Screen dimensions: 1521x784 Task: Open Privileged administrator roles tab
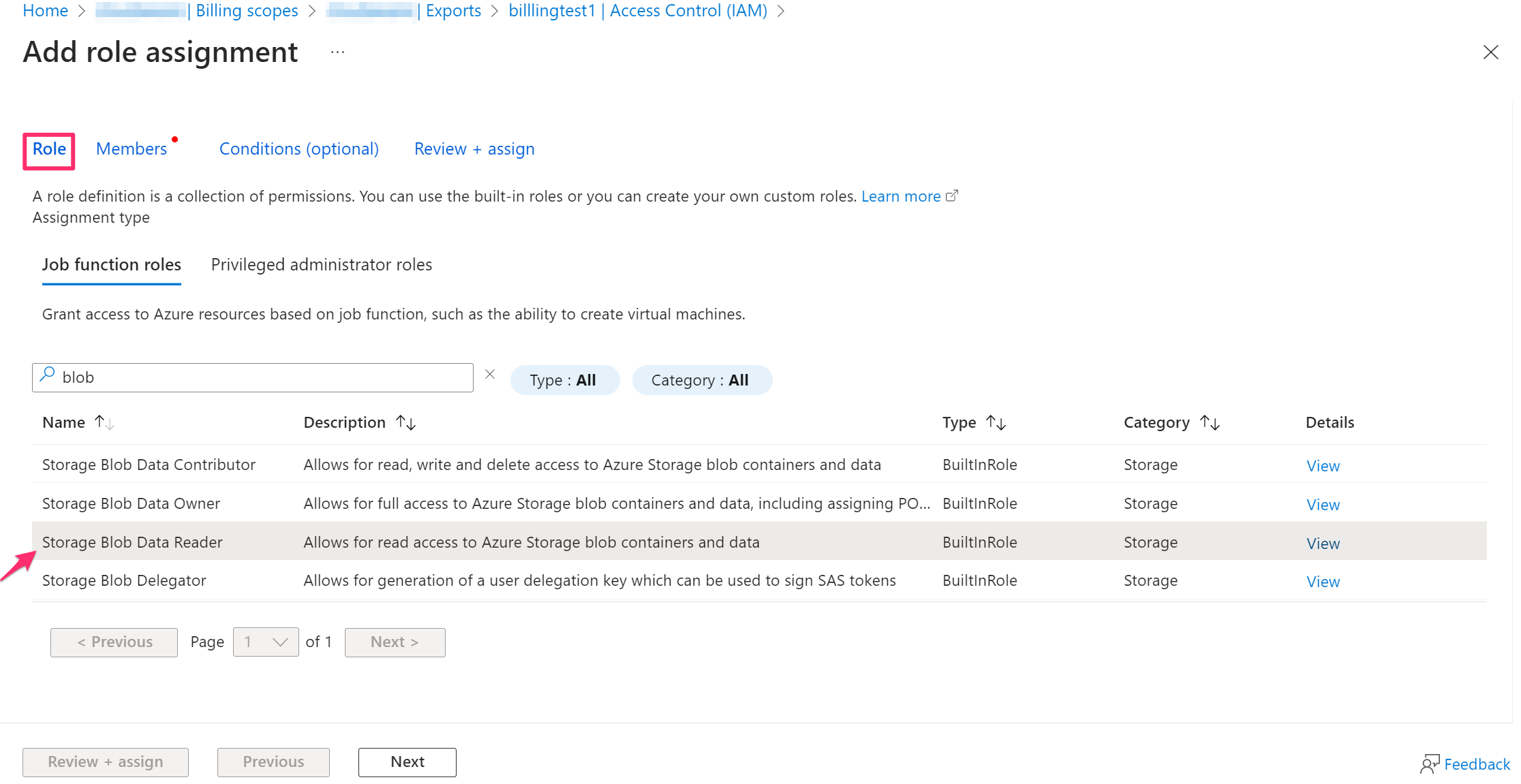(x=321, y=265)
